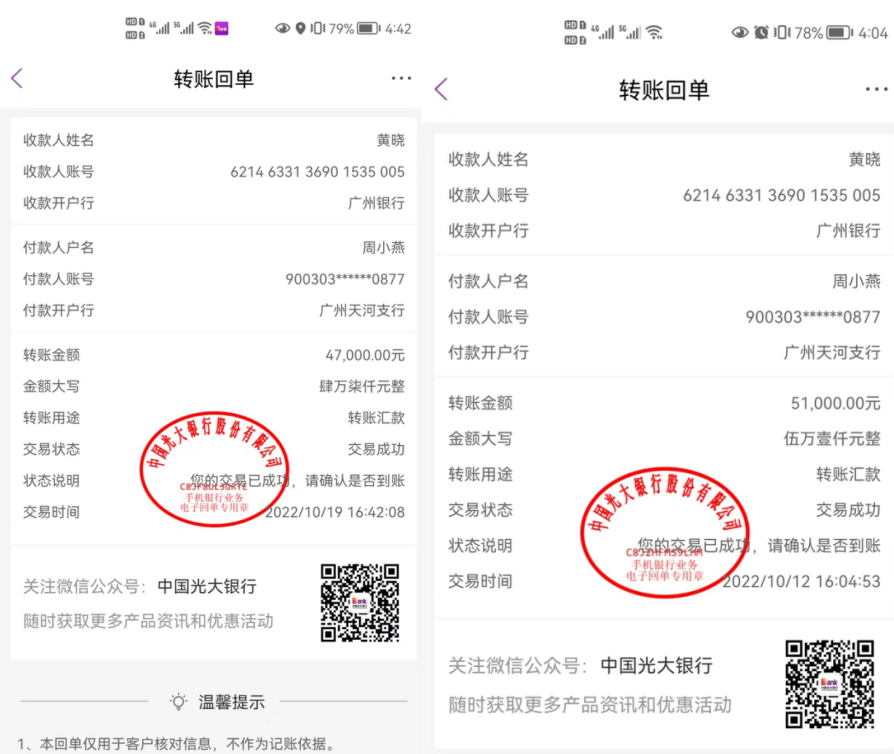The width and height of the screenshot is (894, 754).
Task: Click QR code on the right receipt
Action: [829, 684]
